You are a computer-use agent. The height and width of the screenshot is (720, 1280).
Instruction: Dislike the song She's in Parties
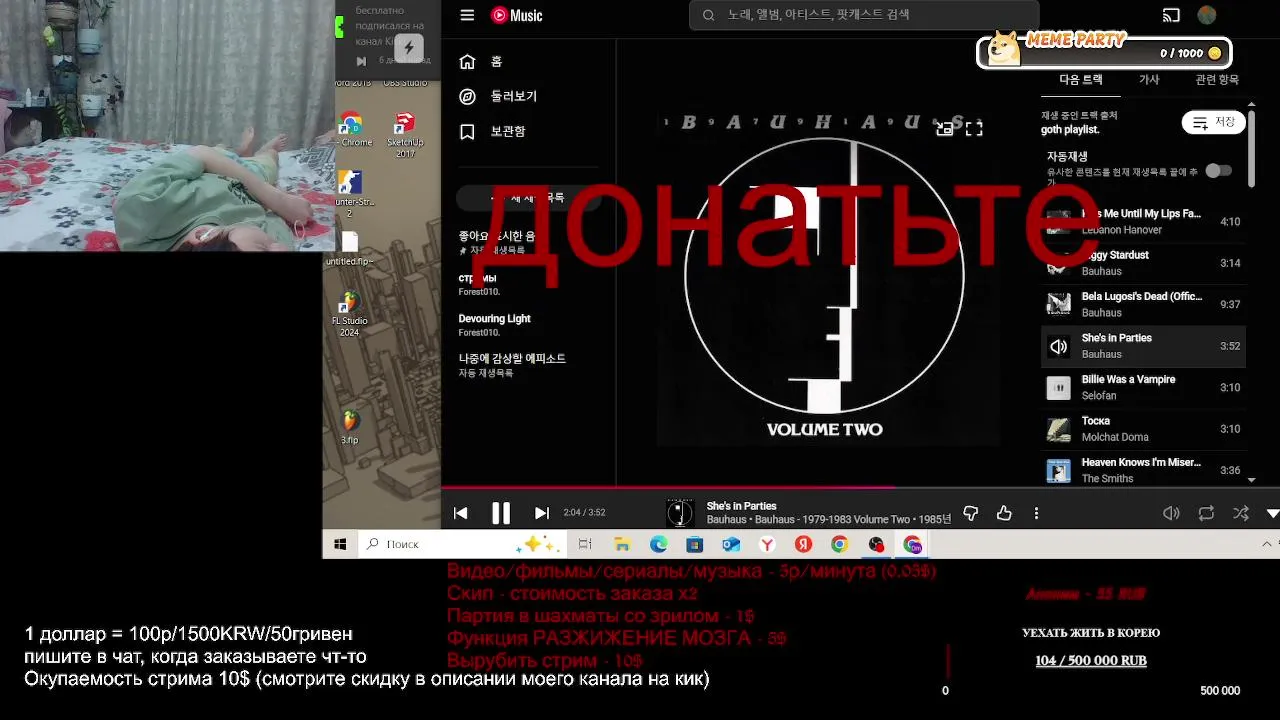[x=970, y=513]
